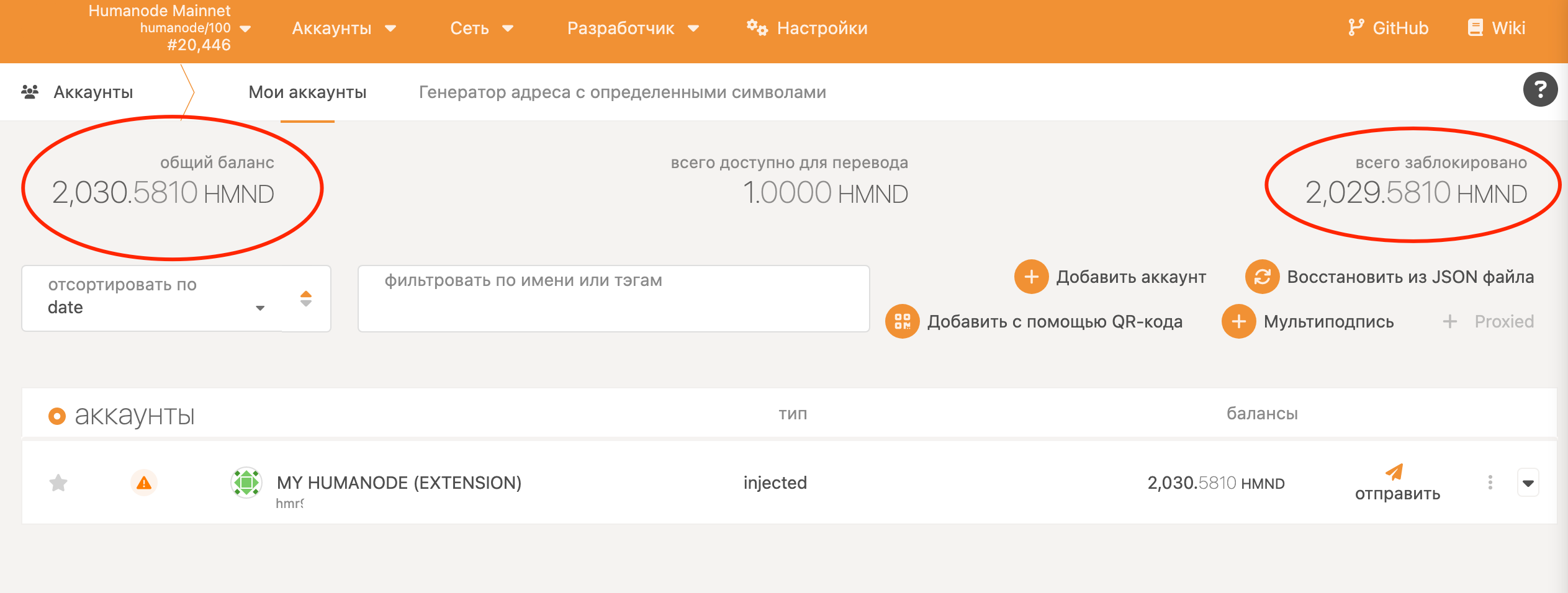Switch to Генератор адреса с определенными символами tab
This screenshot has height=593, width=1568.
point(622,92)
